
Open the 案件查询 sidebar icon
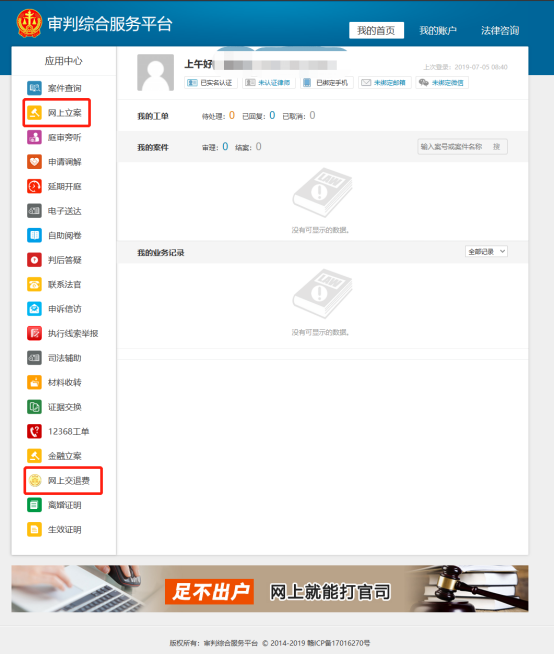pos(34,88)
